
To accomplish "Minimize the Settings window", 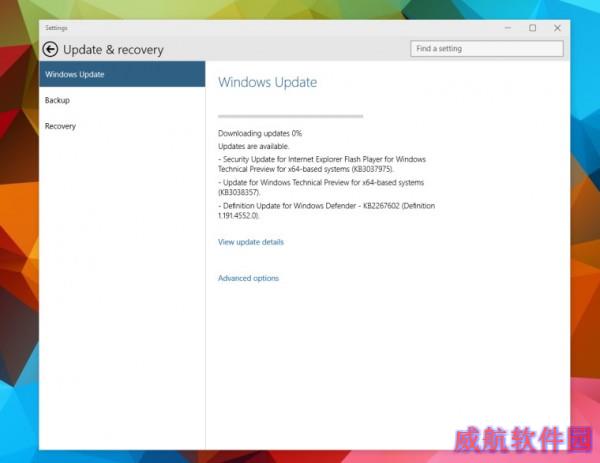I will coord(508,28).
